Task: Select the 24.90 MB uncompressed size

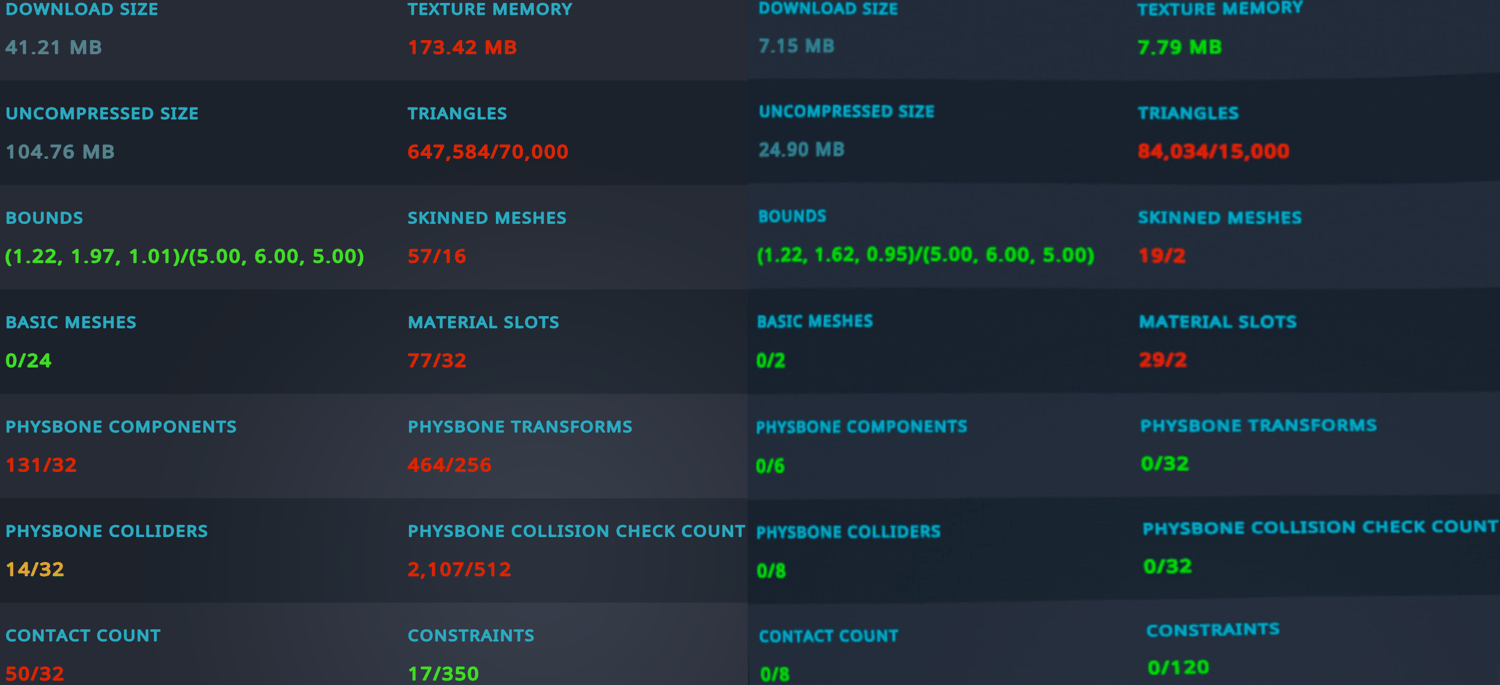Action: coord(802,150)
